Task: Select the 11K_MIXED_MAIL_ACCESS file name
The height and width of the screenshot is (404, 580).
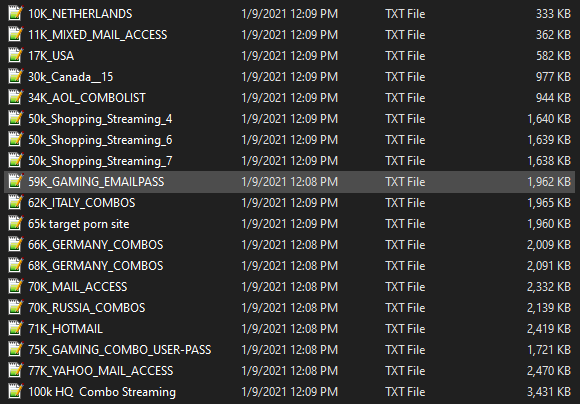Action: point(98,35)
